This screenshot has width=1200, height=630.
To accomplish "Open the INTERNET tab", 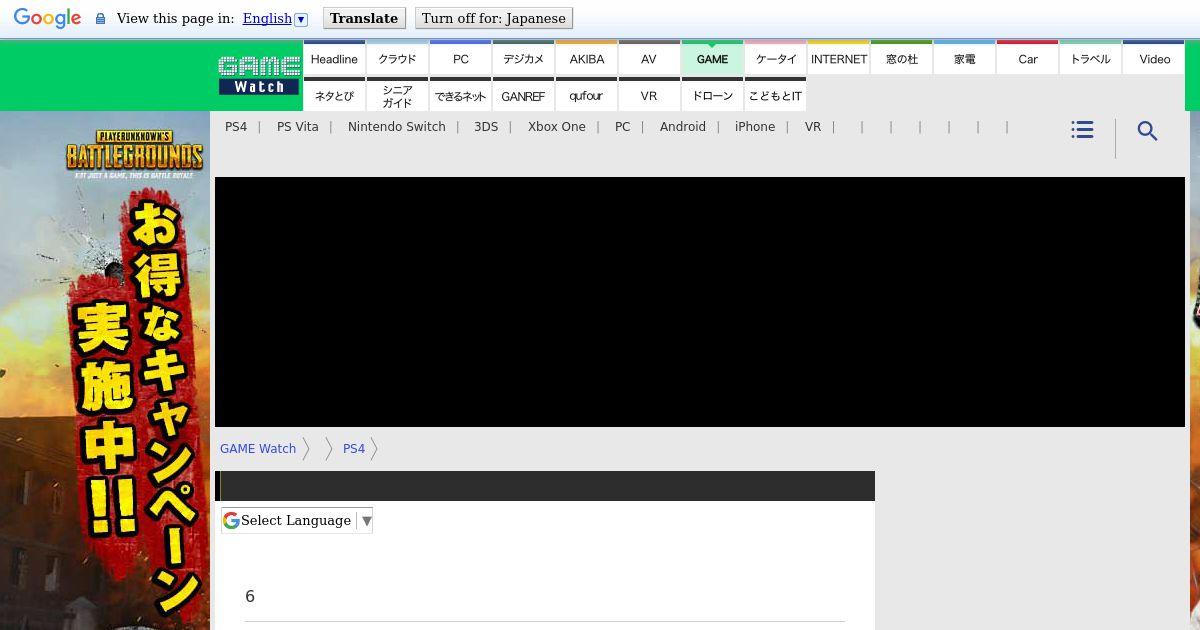I will point(838,57).
